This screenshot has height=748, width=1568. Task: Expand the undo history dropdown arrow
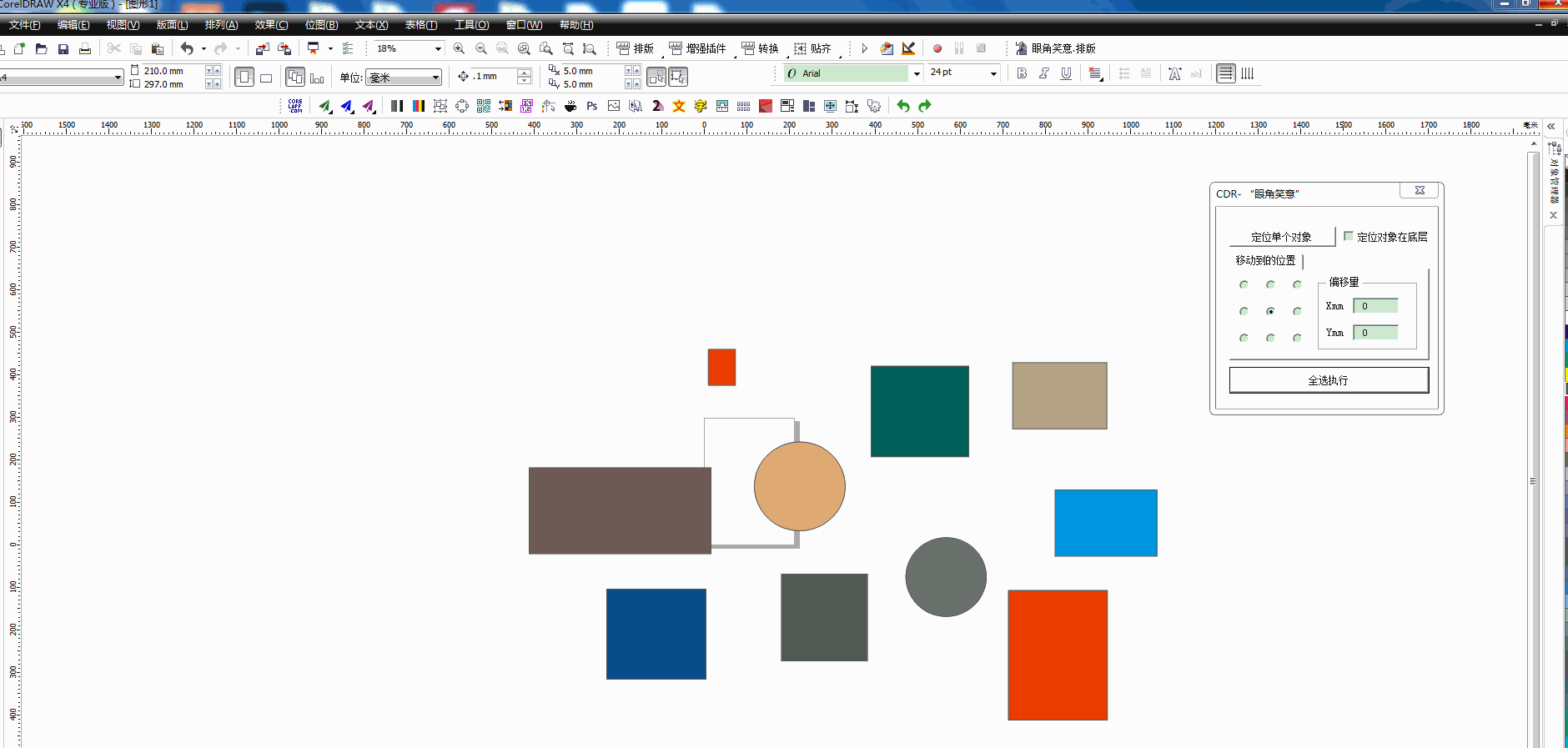tap(204, 49)
